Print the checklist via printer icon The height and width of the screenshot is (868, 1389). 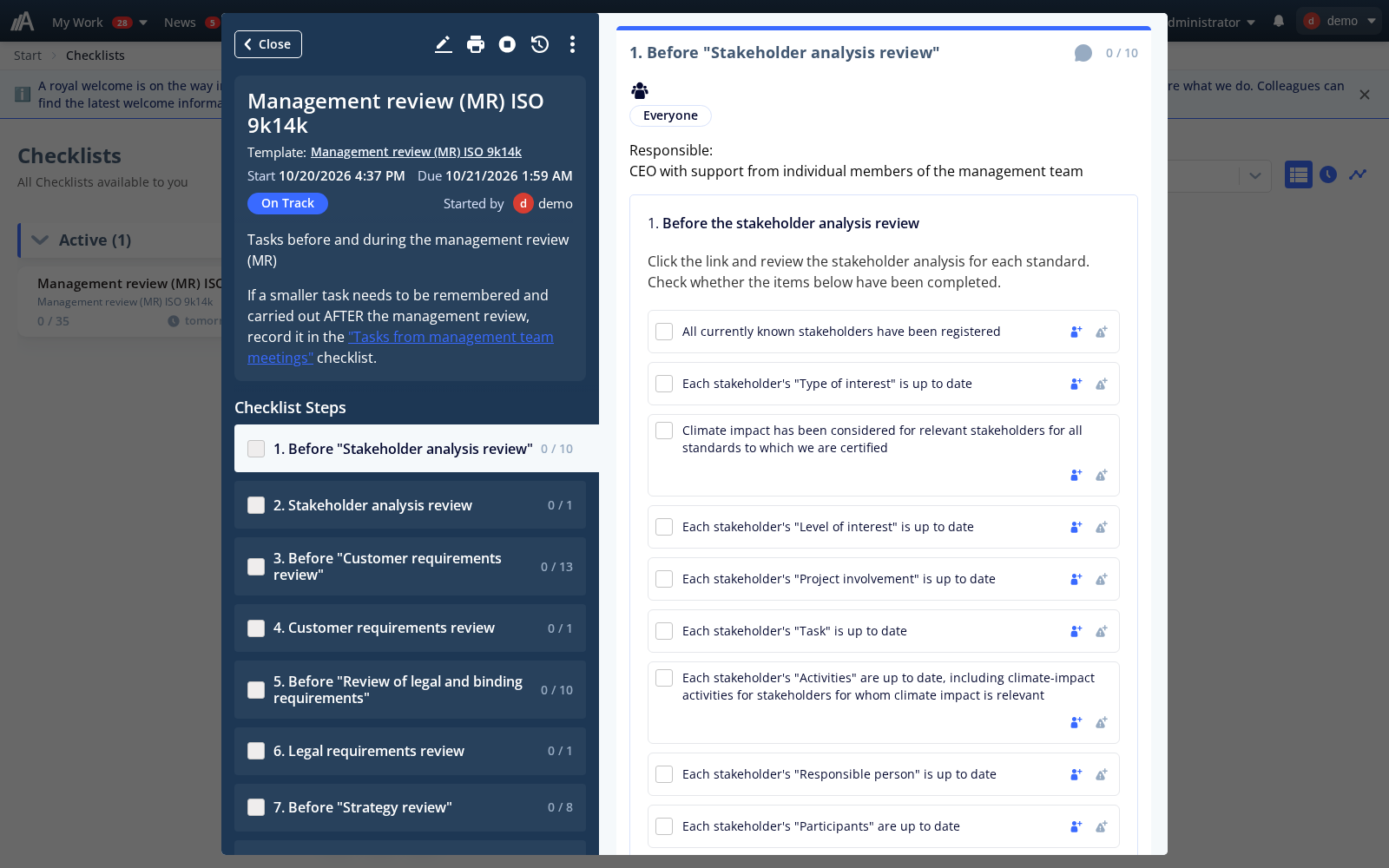tap(476, 44)
